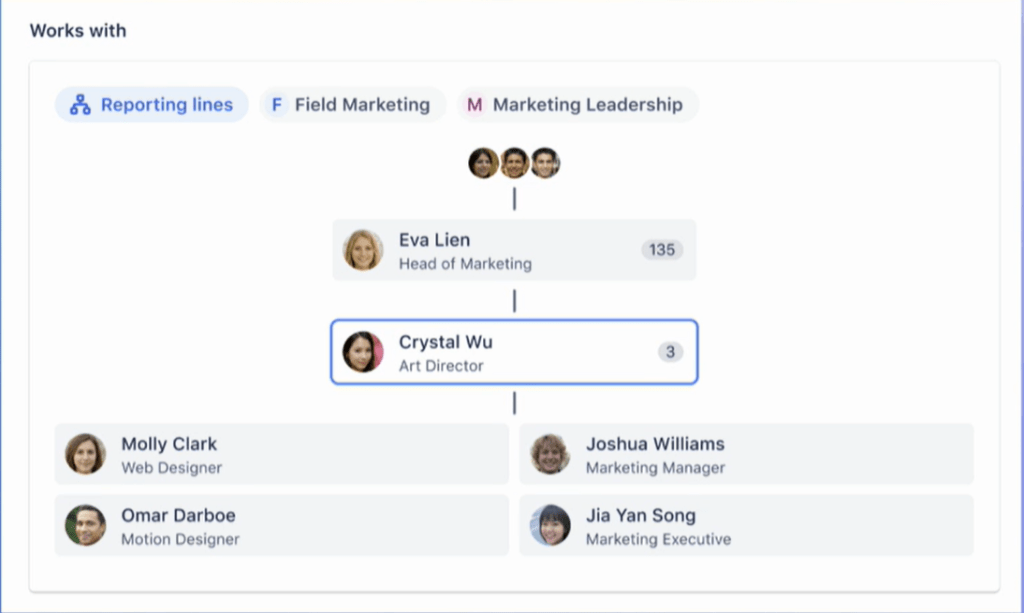Switch to the Reporting lines tab
Screen dimensions: 1024x613
coord(152,105)
